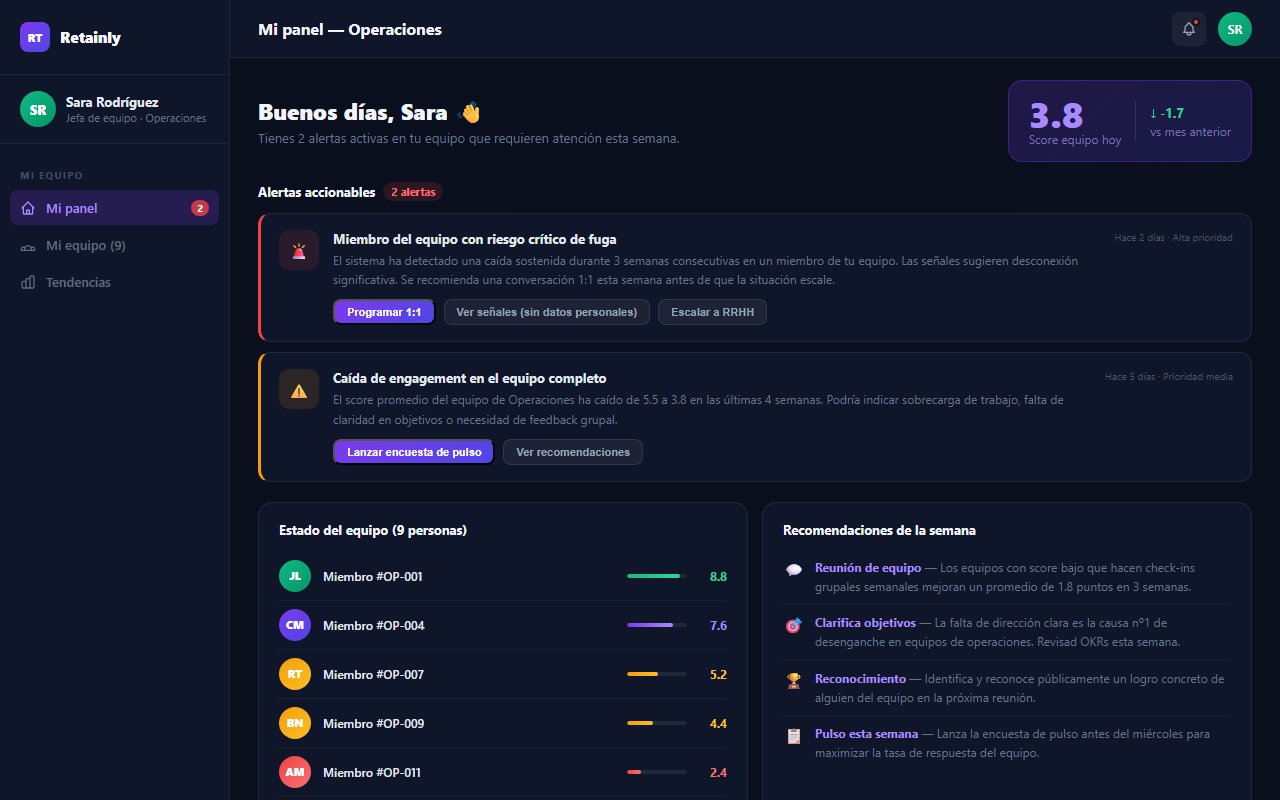
Task: Click the AM avatar for Miembro #OP-011
Action: [x=295, y=772]
